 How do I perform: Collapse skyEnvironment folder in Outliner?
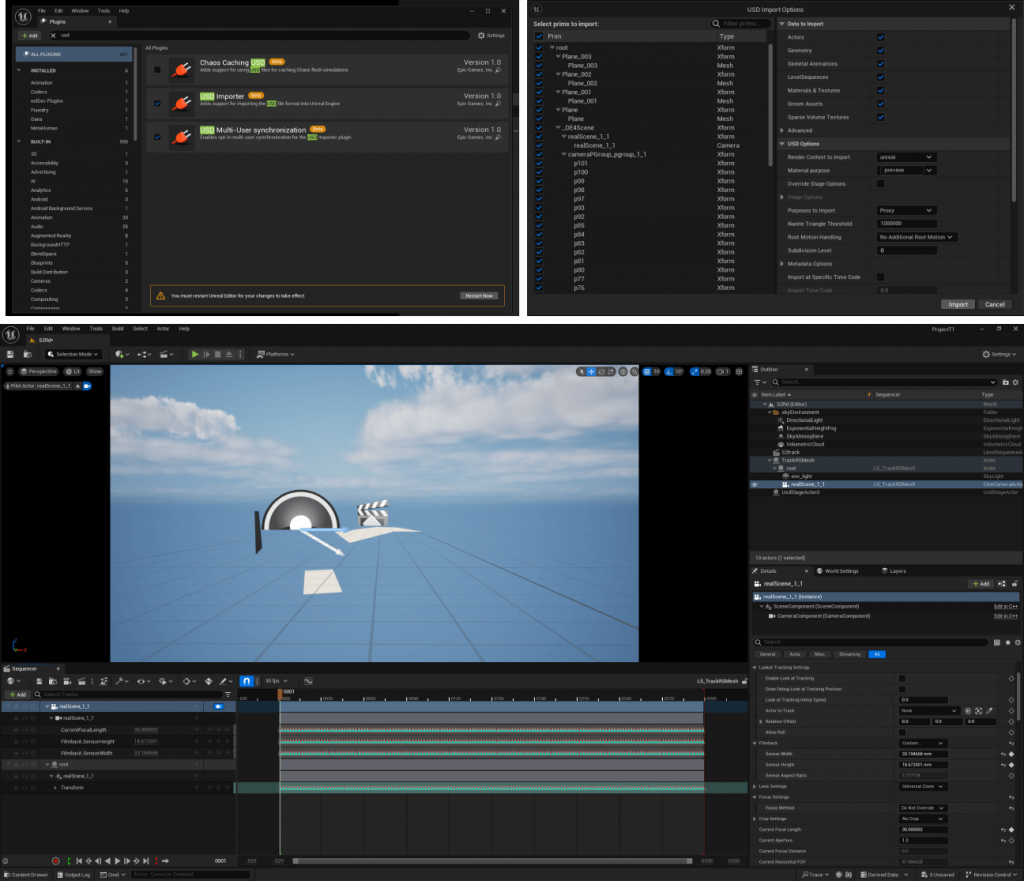tap(769, 412)
